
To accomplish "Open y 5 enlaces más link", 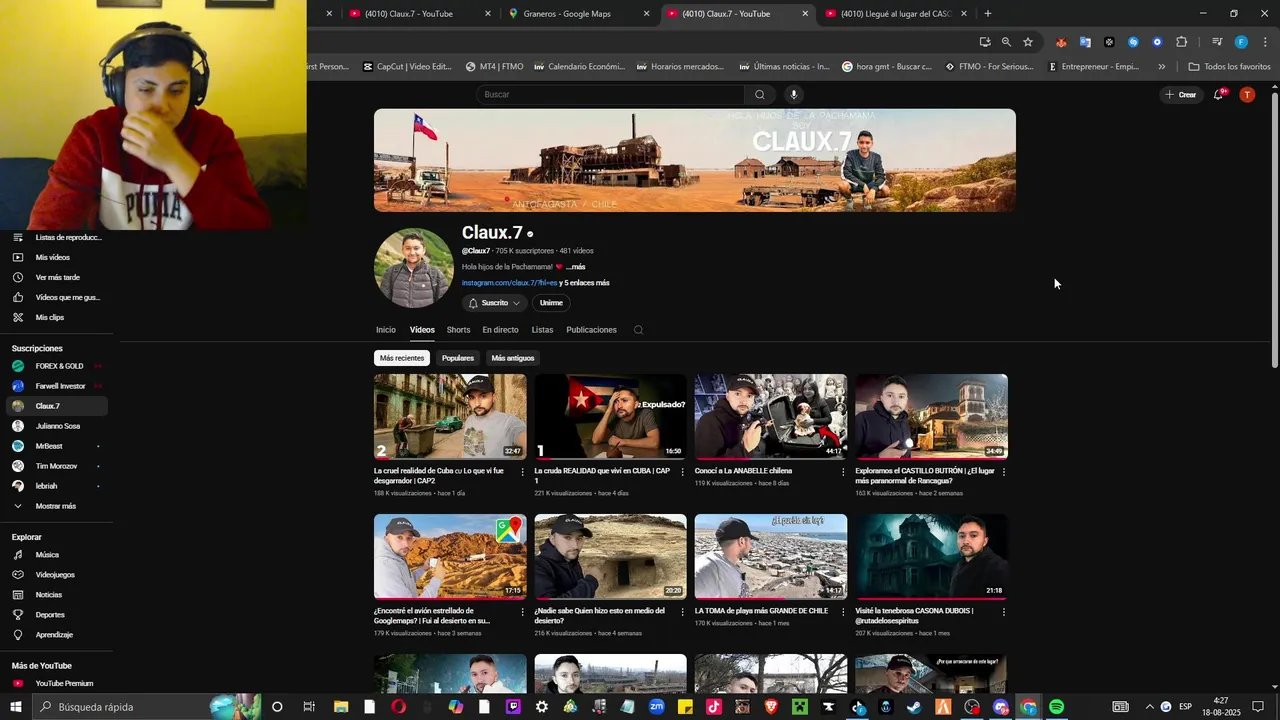I will point(584,283).
